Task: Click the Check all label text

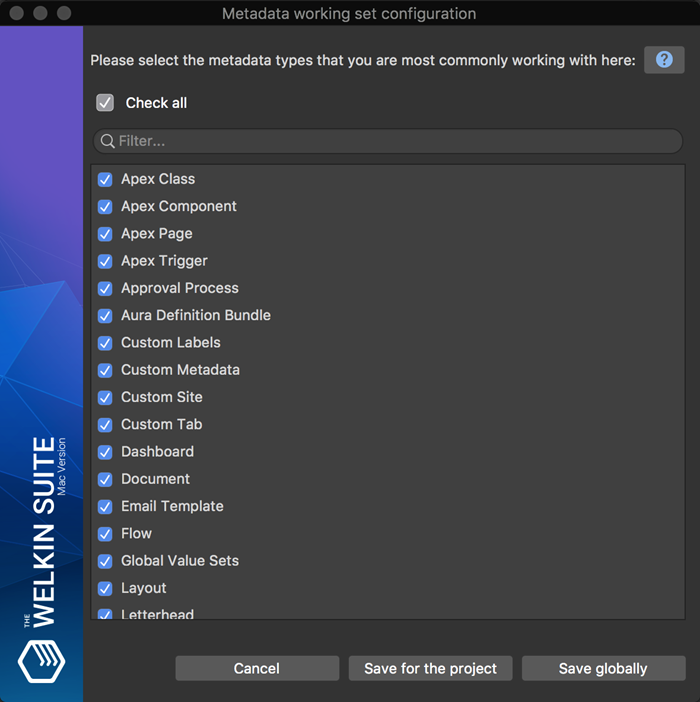Action: [156, 103]
